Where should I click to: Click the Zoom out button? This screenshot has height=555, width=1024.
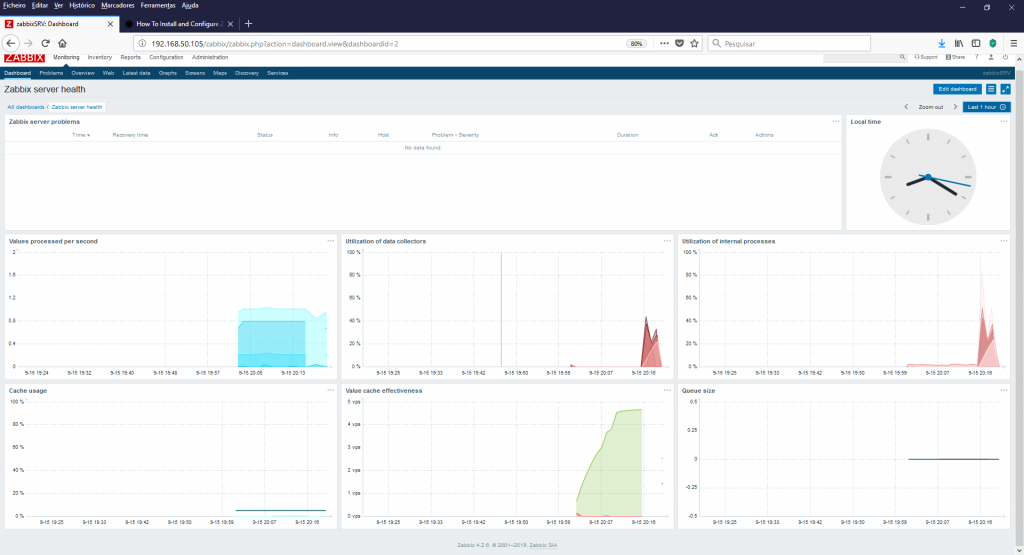click(x=931, y=106)
